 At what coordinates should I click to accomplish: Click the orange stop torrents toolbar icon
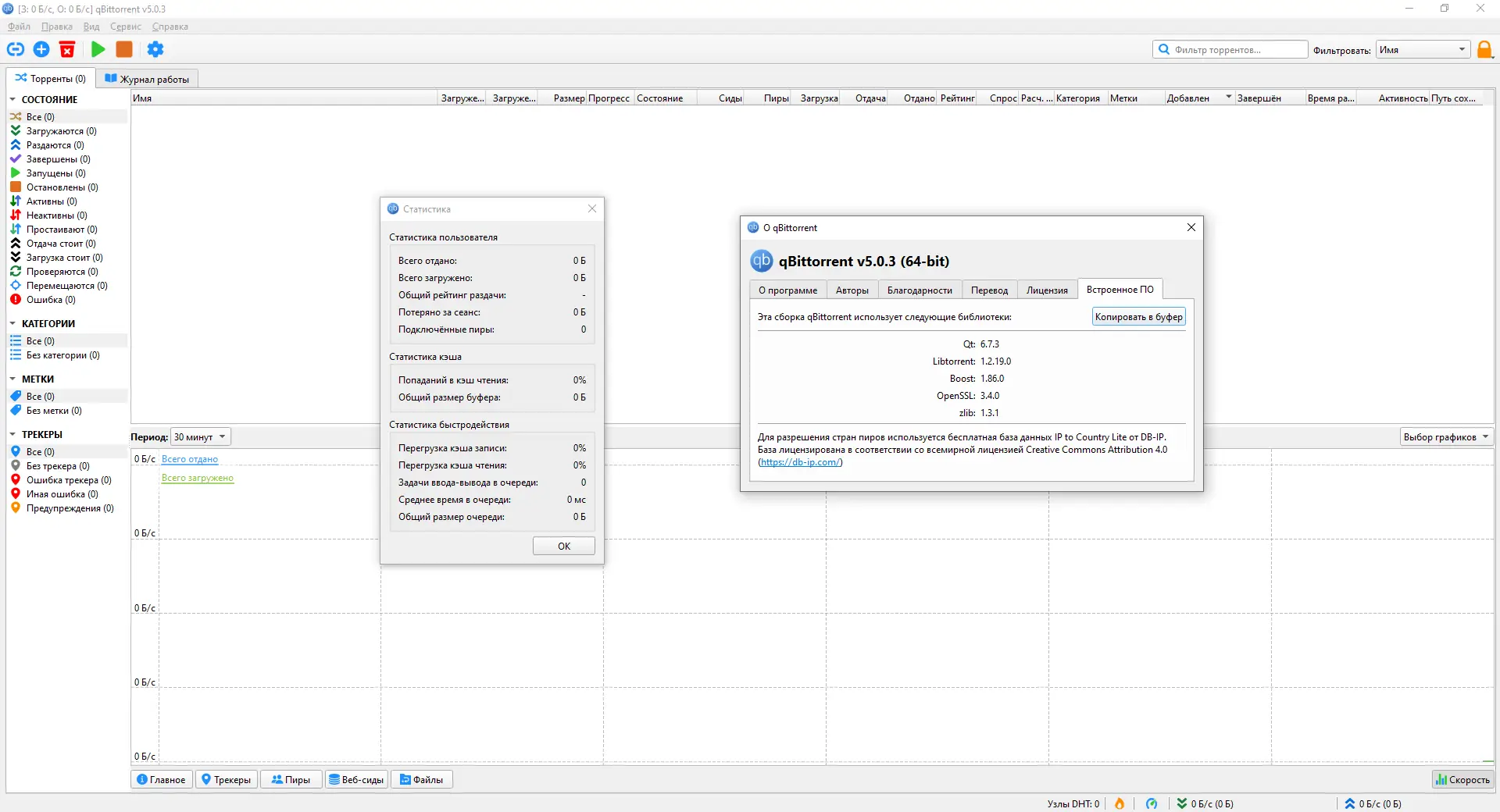point(124,50)
